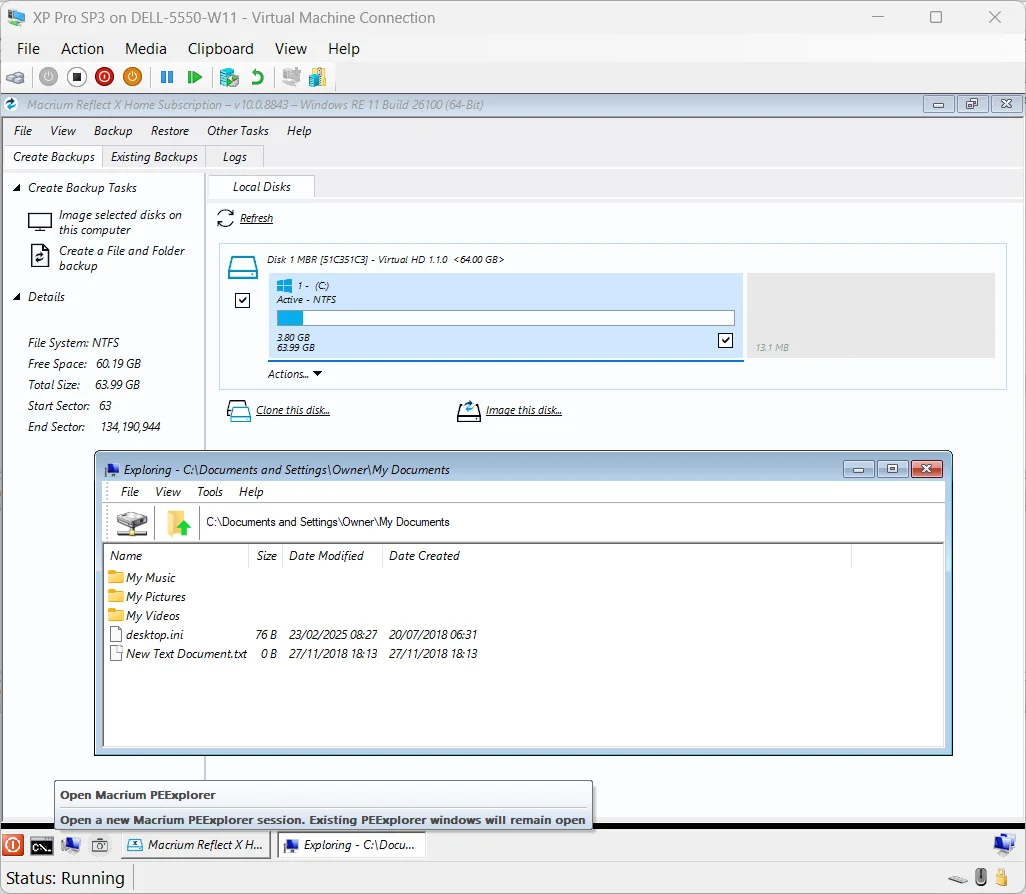Screen dimensions: 1026x894
Task: Sort by the Date Modified column header
Action: click(x=332, y=556)
